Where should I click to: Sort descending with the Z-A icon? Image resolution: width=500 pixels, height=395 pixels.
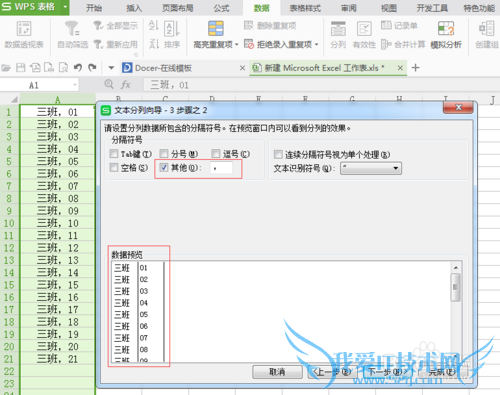(153, 44)
